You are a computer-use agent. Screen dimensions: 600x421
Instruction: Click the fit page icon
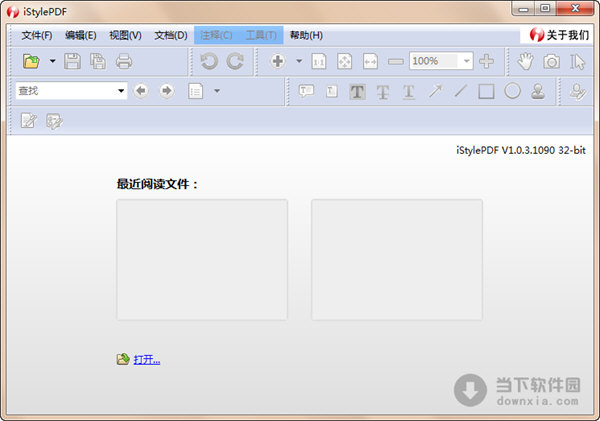(344, 61)
